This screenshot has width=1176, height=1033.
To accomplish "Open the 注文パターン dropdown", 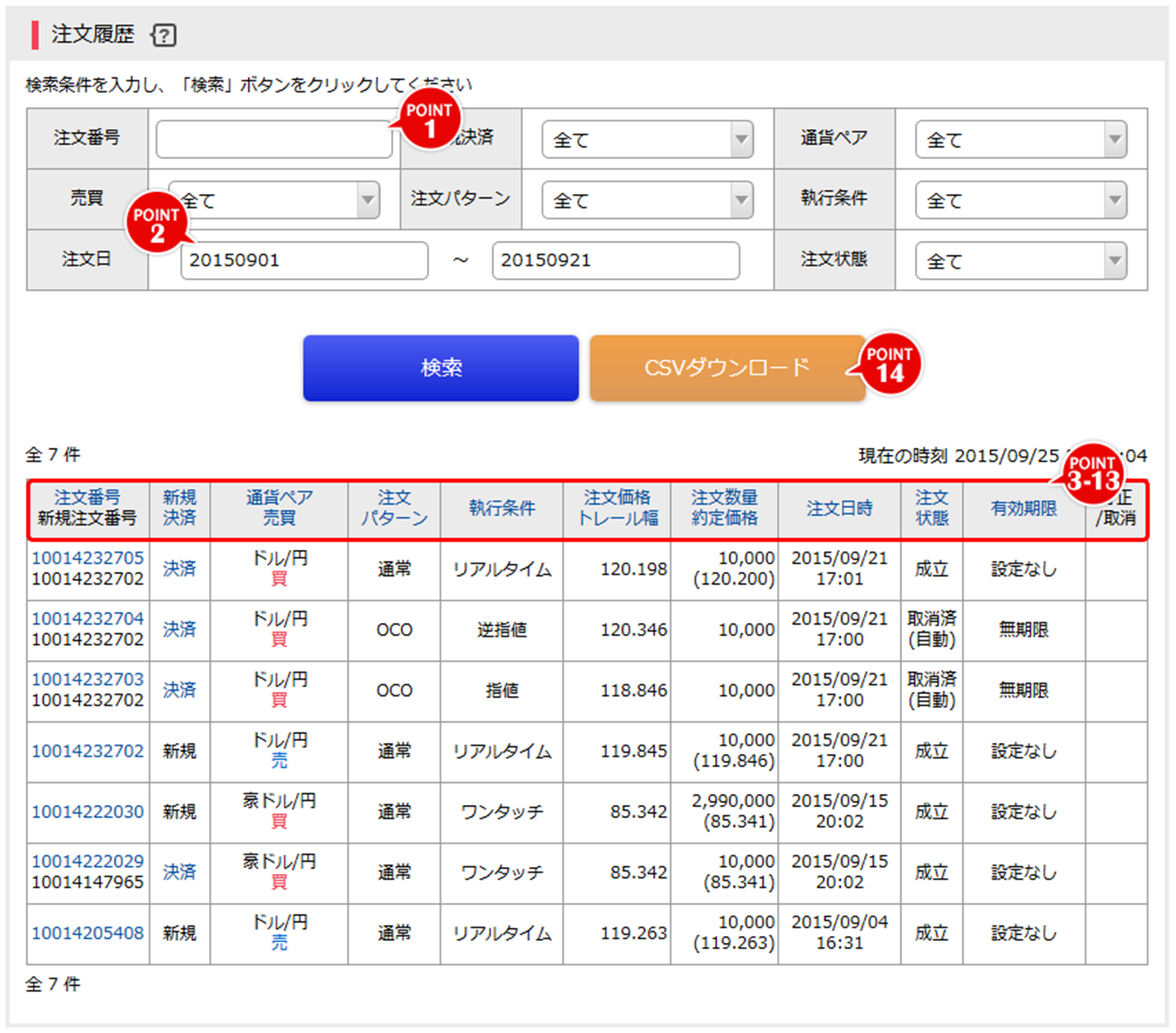I will pyautogui.click(x=647, y=201).
